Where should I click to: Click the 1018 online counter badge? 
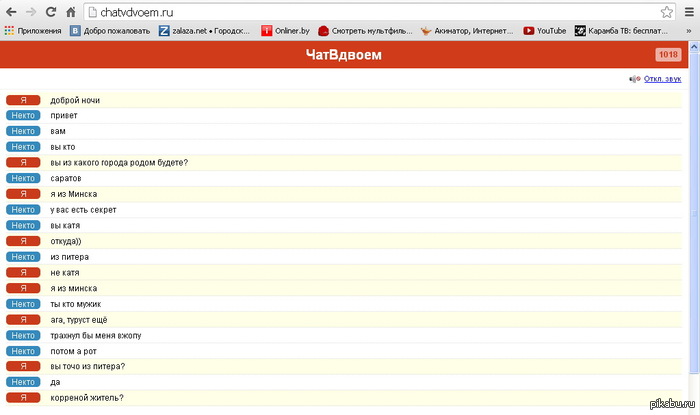[x=667, y=54]
